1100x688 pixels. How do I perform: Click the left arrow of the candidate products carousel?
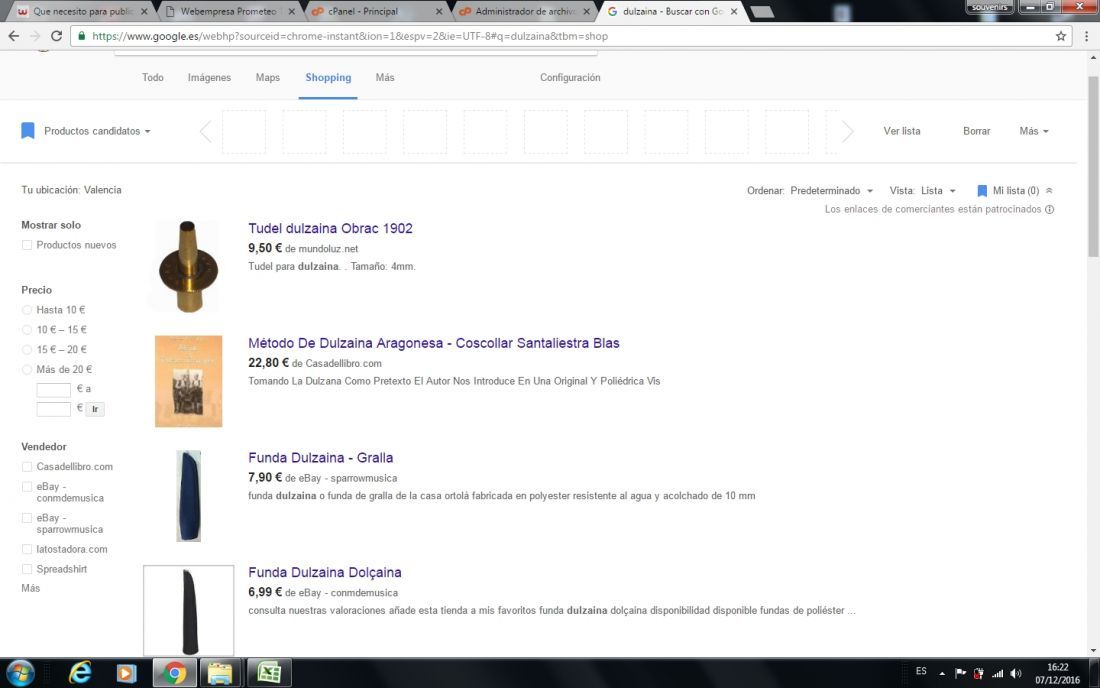click(x=206, y=131)
